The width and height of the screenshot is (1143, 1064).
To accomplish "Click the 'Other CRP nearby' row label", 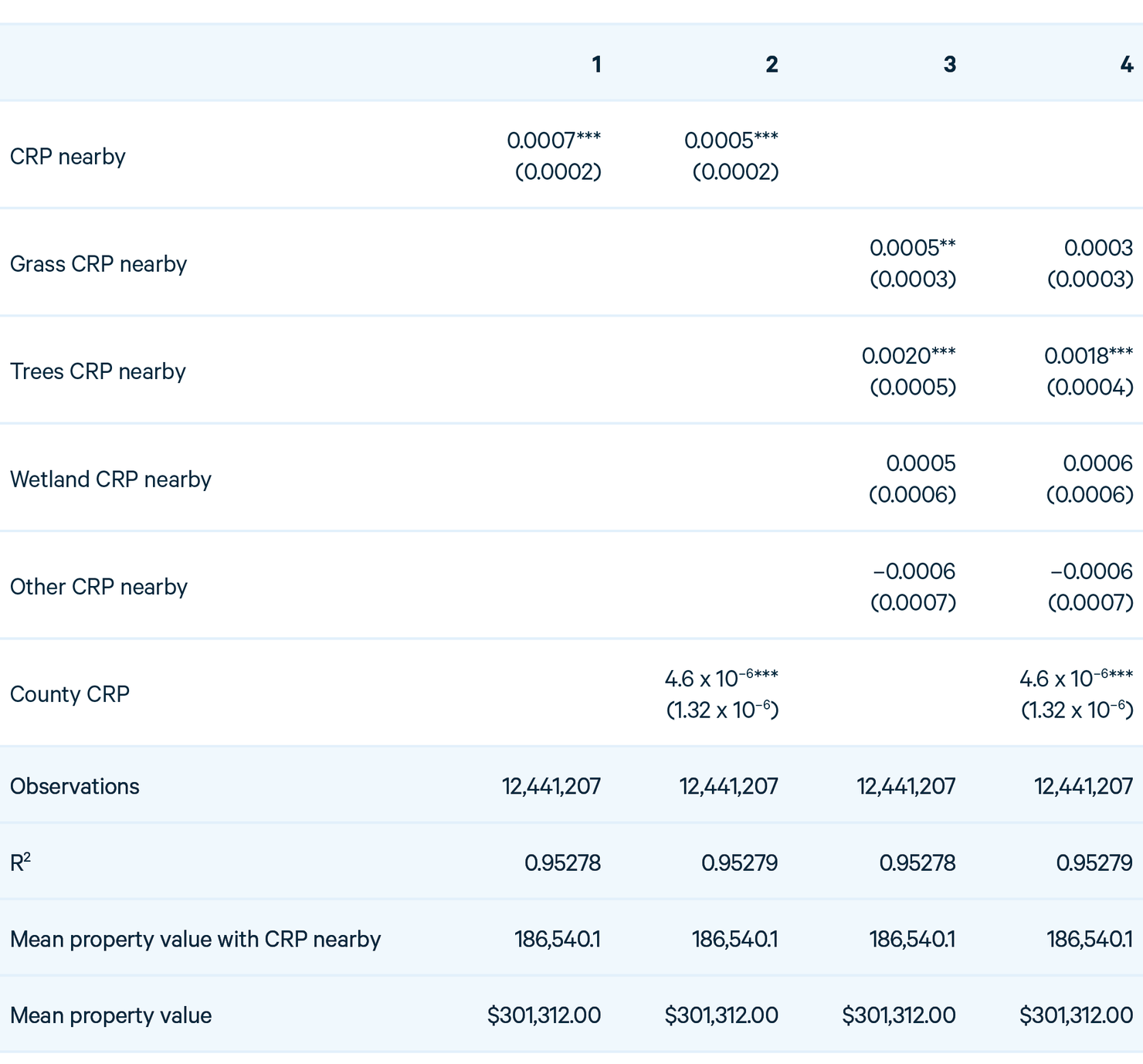I will [99, 587].
